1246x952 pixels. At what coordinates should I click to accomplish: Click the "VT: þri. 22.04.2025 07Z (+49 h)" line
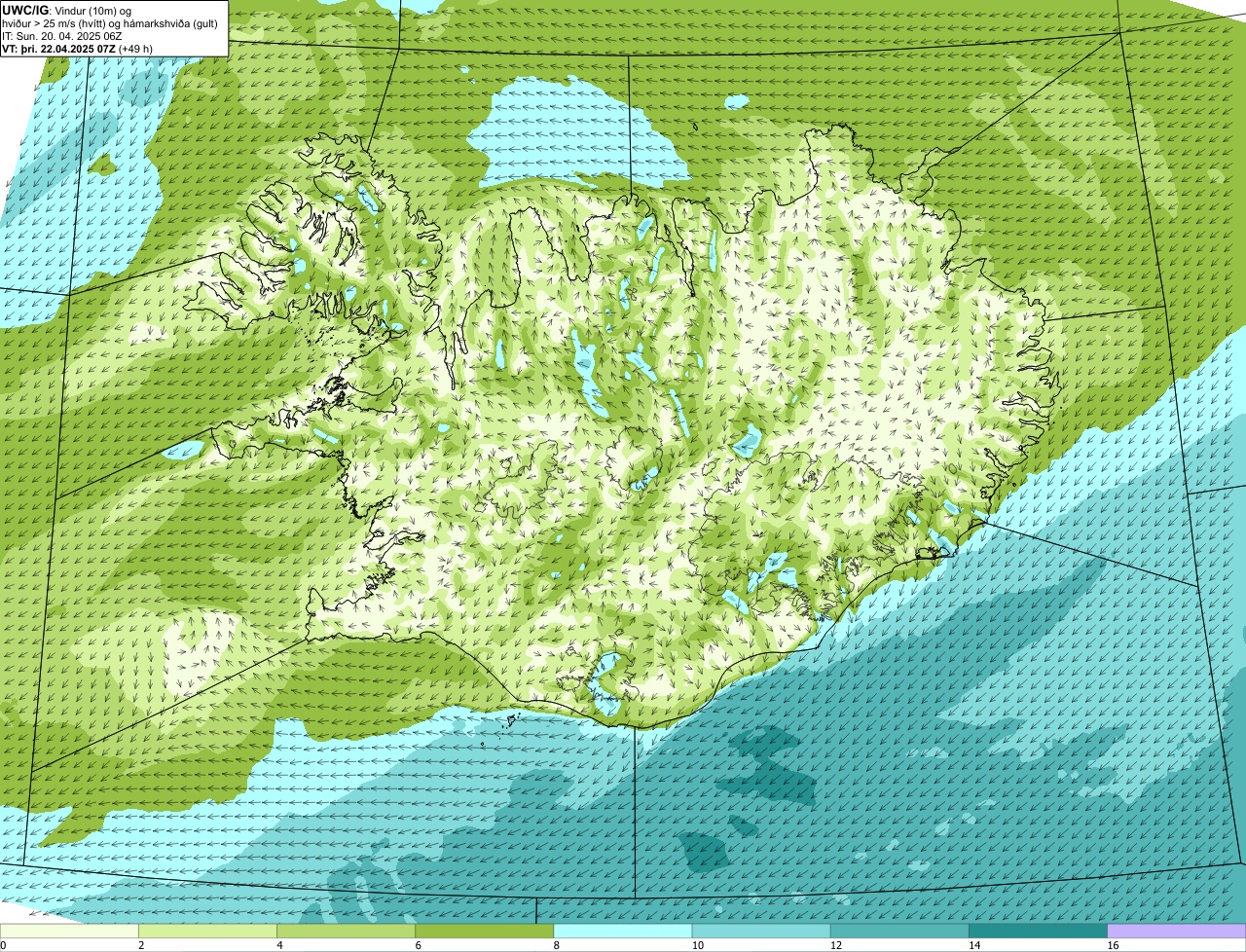pyautogui.click(x=77, y=48)
